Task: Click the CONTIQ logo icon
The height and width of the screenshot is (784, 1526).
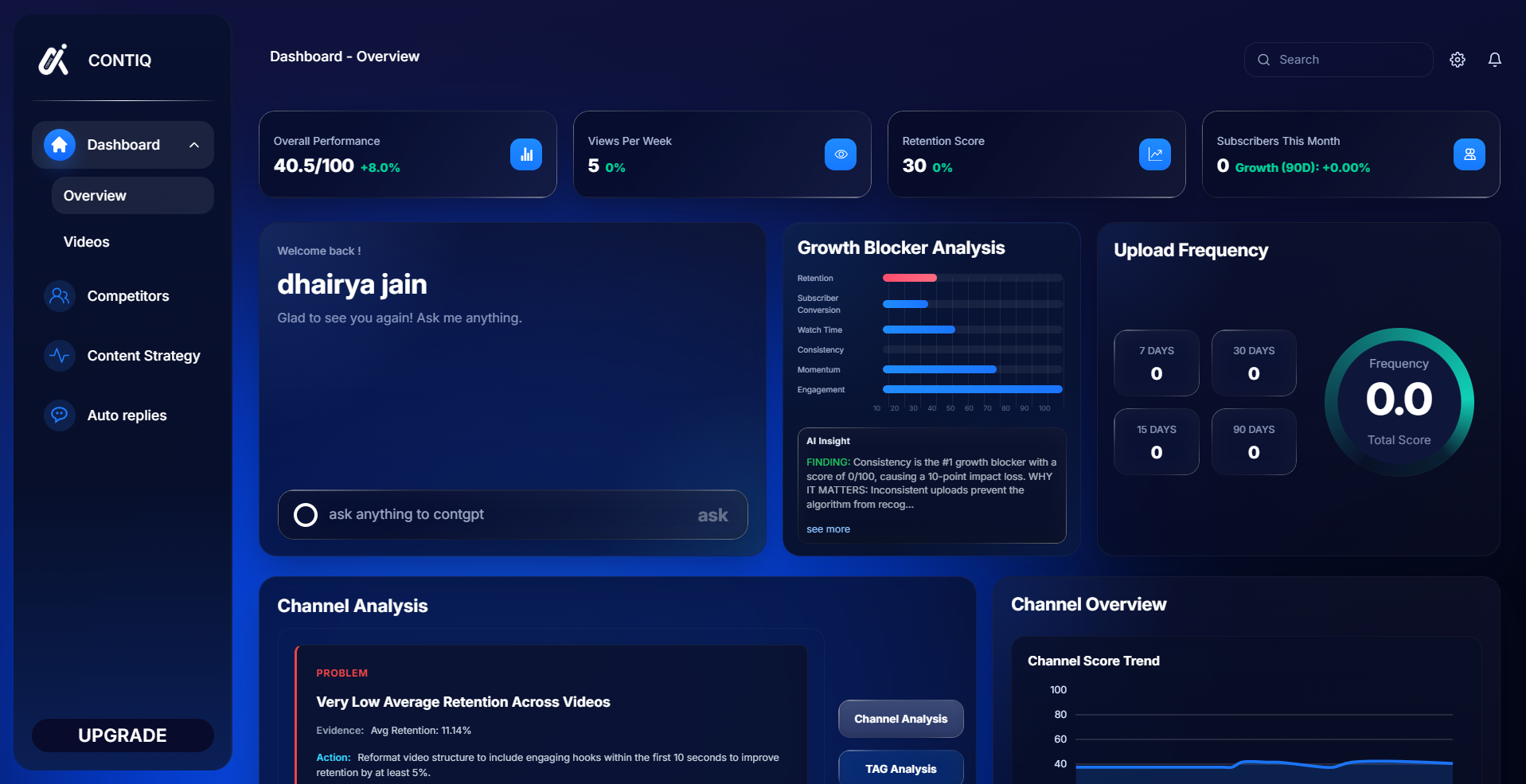Action: click(x=54, y=60)
